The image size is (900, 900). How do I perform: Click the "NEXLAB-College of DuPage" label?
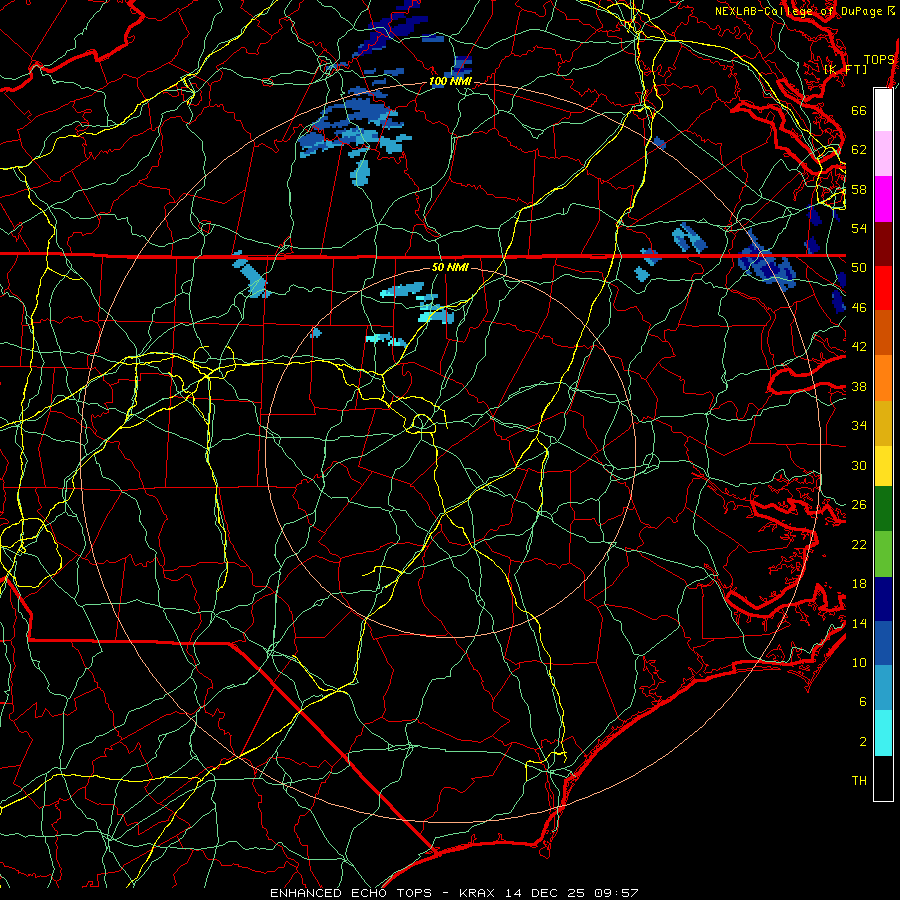pos(798,11)
